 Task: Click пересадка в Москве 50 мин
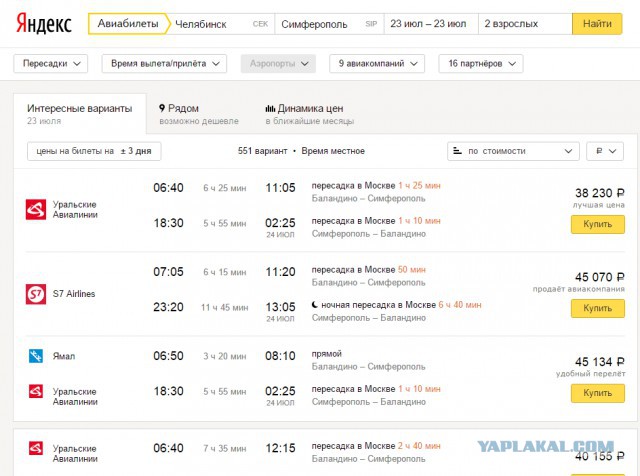tap(369, 270)
